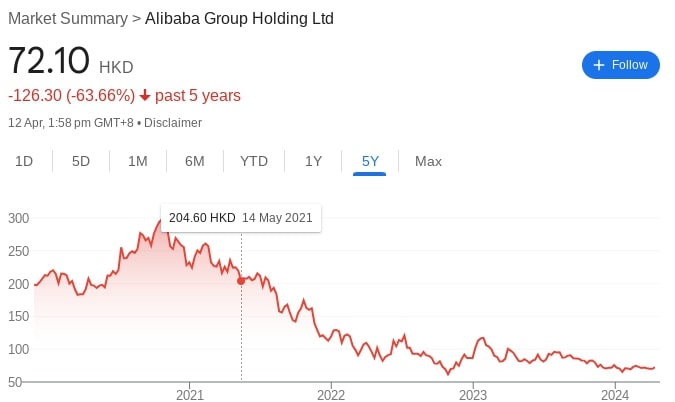Screen dimensions: 675x402
Task: Click the 204.60 HKD chart tooltip
Action: [x=241, y=217]
